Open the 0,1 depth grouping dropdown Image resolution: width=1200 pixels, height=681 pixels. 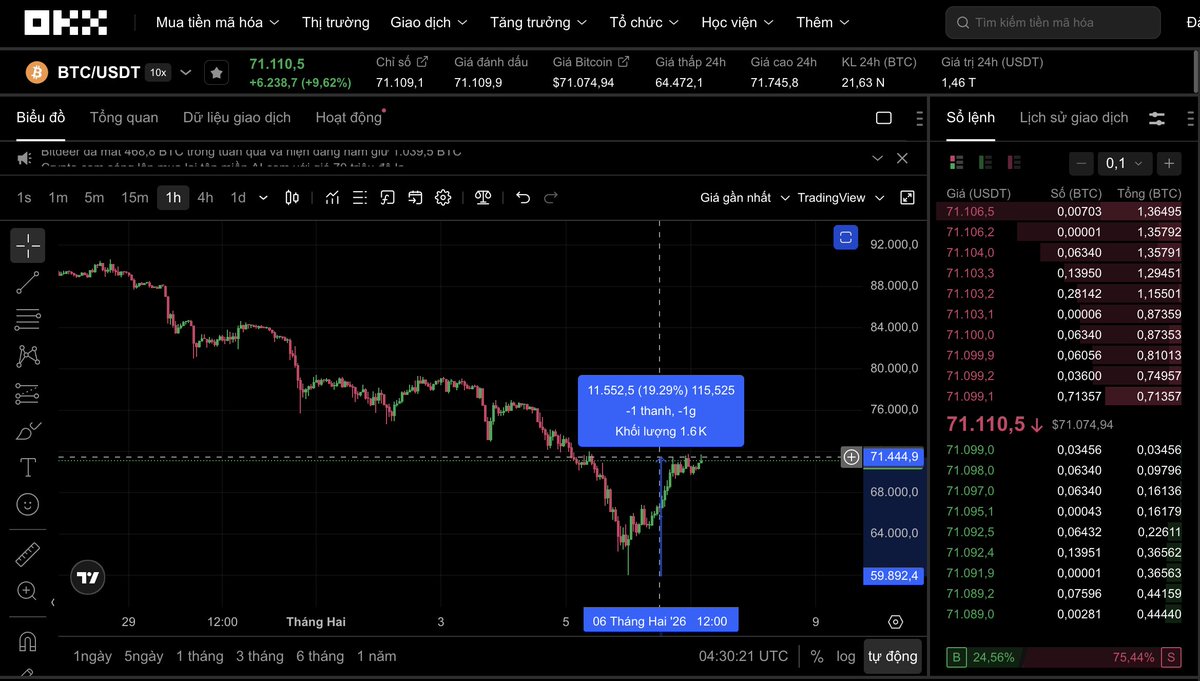[1125, 163]
